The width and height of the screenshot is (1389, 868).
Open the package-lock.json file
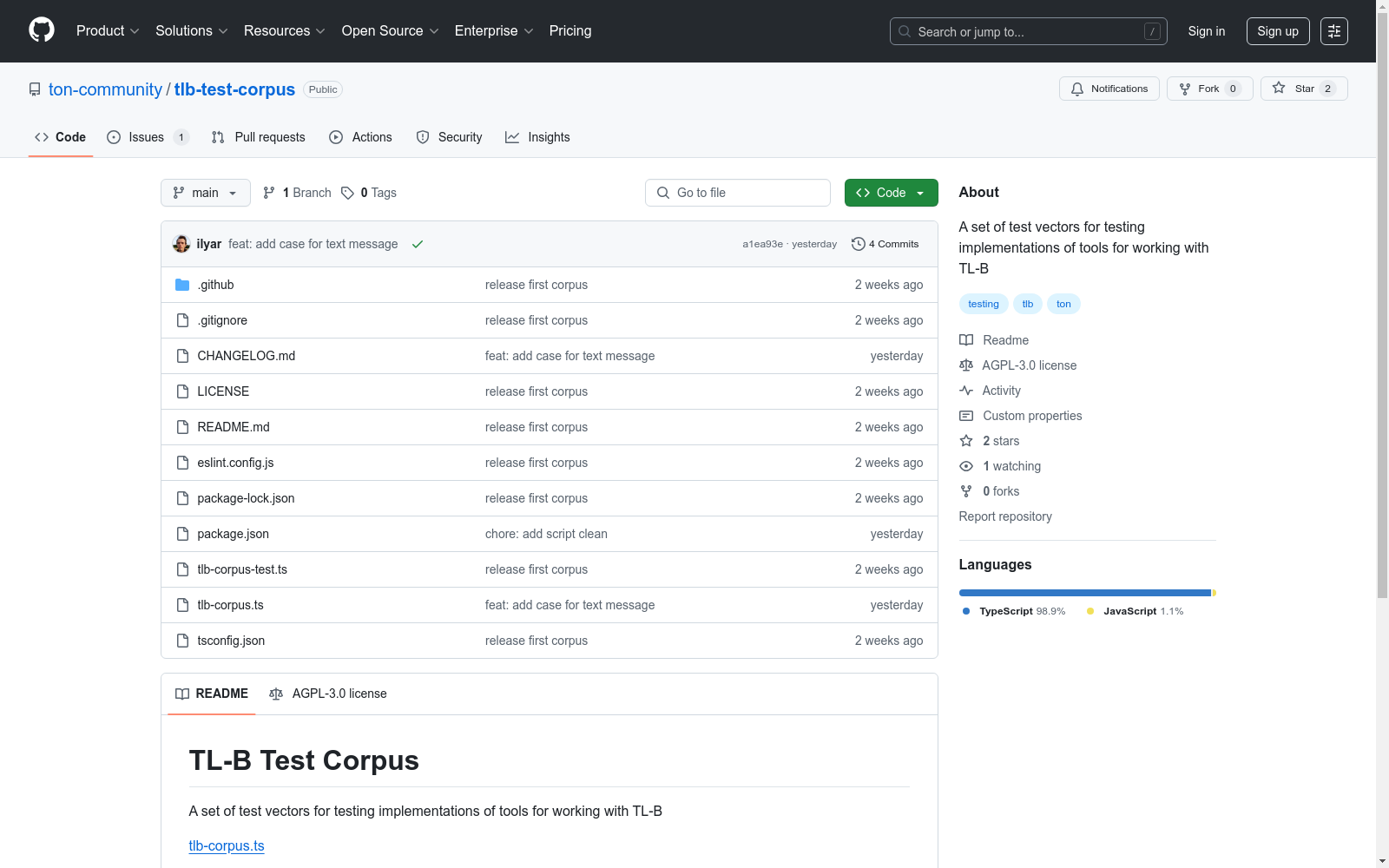click(246, 498)
